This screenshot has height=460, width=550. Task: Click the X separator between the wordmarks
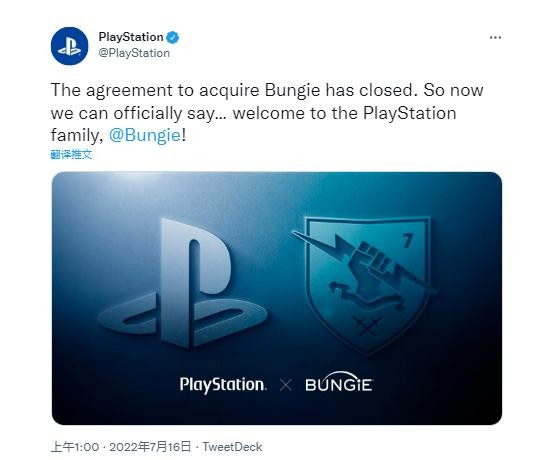click(x=286, y=385)
